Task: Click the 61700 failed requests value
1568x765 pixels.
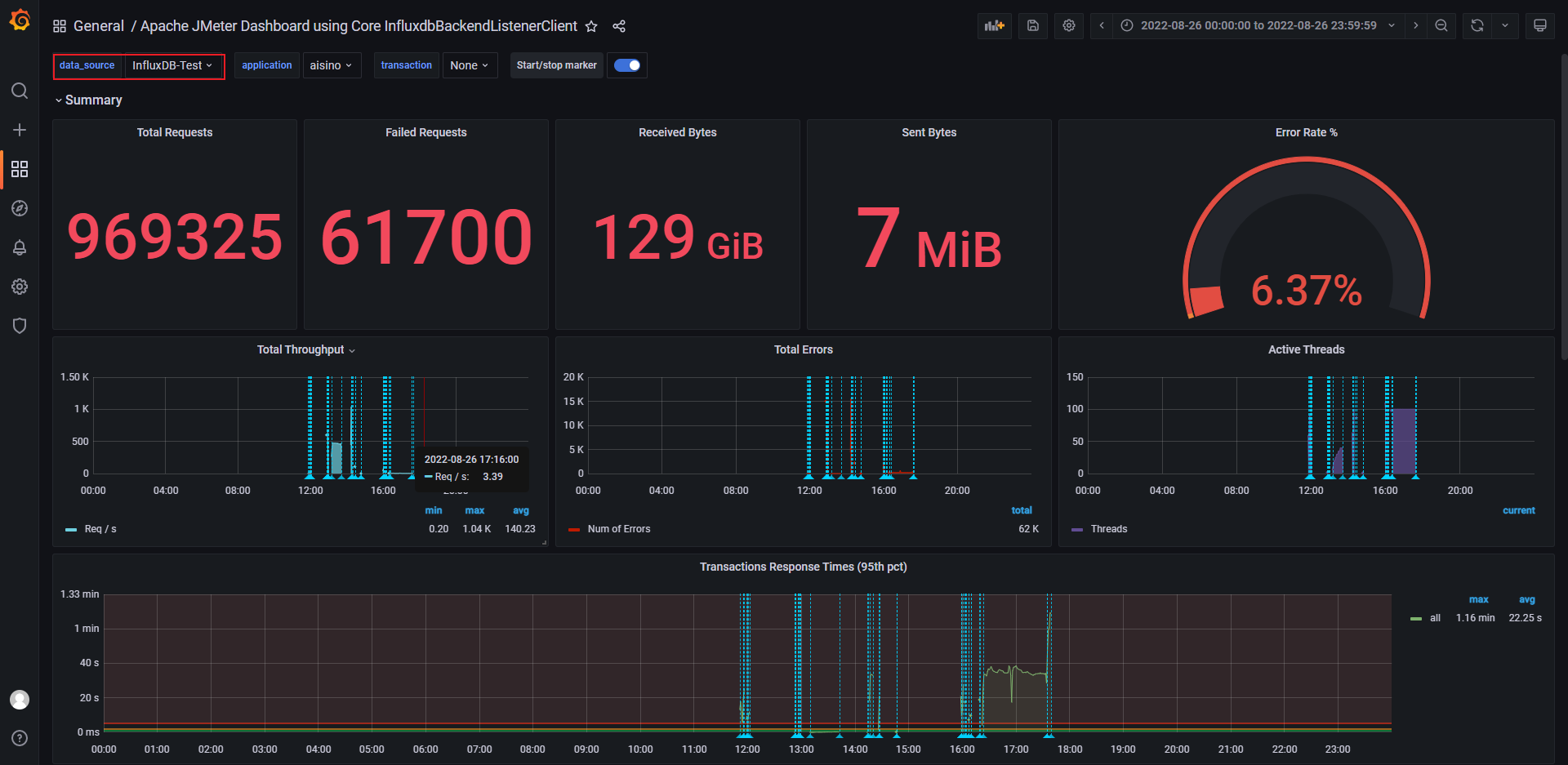Action: click(426, 238)
